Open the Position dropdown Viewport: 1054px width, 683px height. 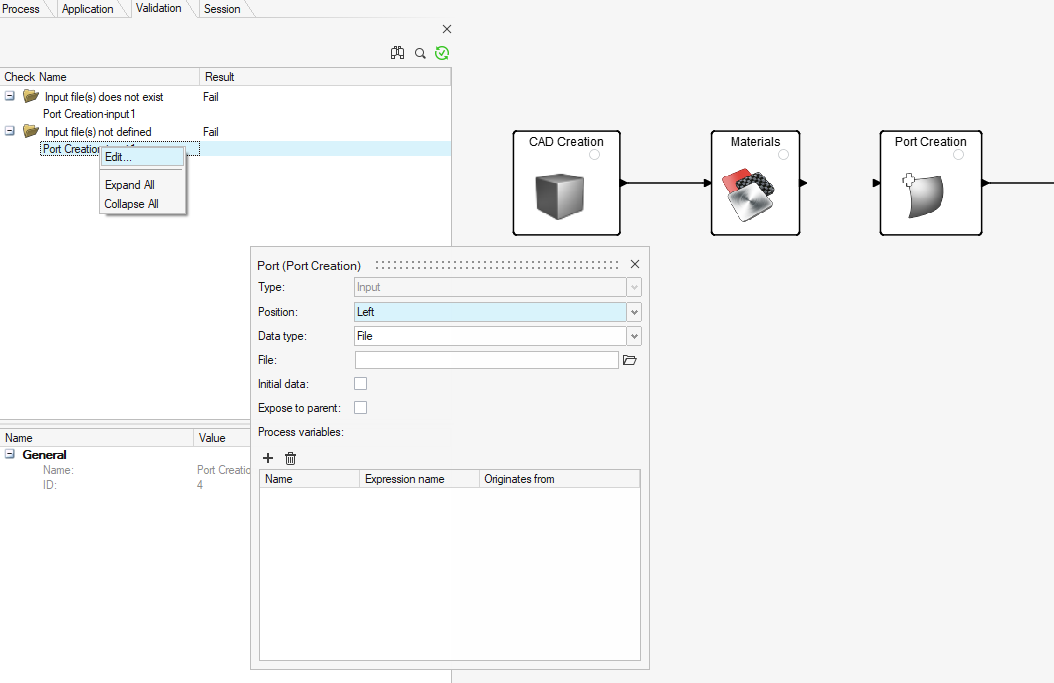point(634,312)
